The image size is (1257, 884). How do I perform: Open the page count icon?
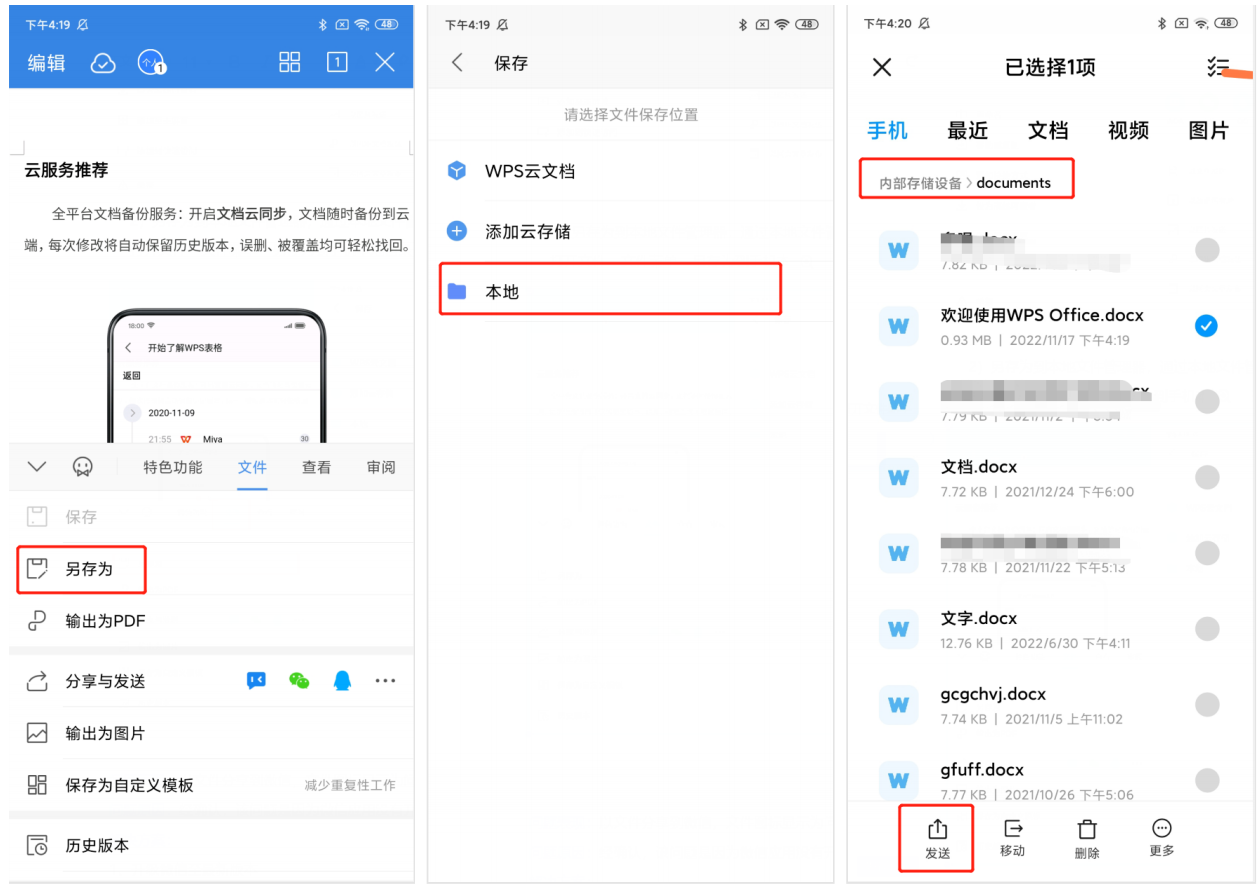[337, 63]
